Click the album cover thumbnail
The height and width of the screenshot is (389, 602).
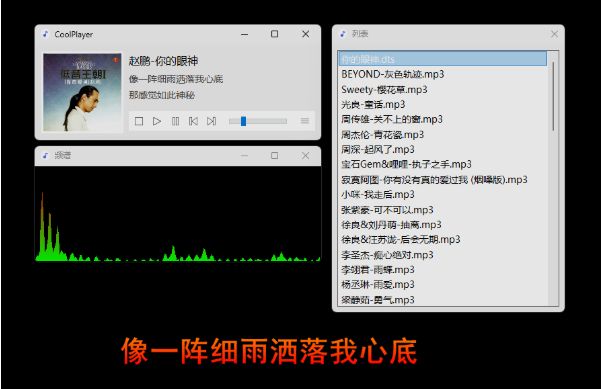tap(82, 93)
